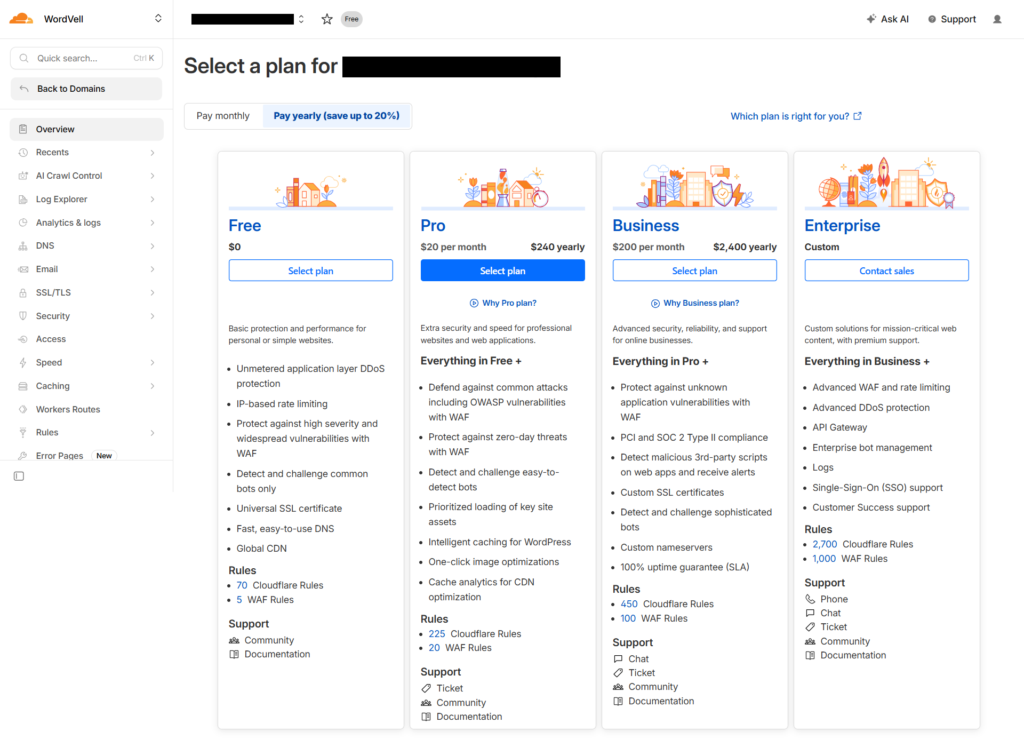Image resolution: width=1024 pixels, height=739 pixels.
Task: Switch billing to Pay monthly
Action: point(223,115)
